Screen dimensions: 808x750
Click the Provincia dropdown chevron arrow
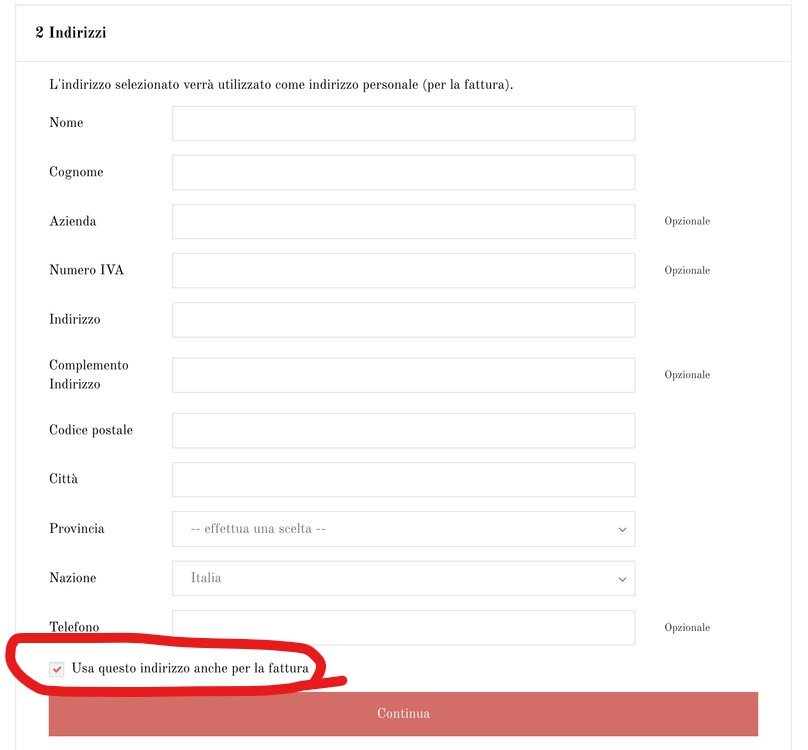[x=622, y=530]
